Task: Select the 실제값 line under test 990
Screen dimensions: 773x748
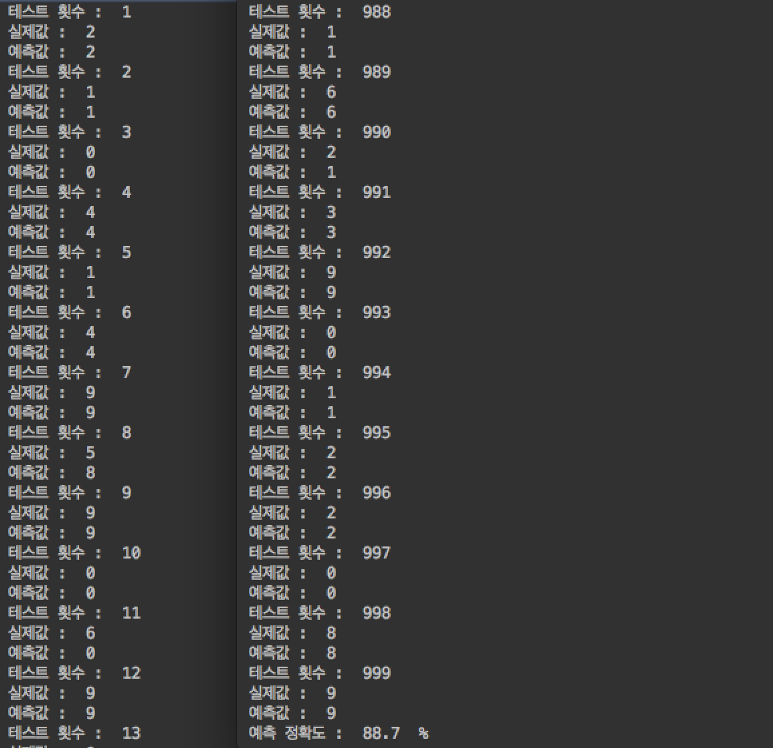Action: coord(292,152)
